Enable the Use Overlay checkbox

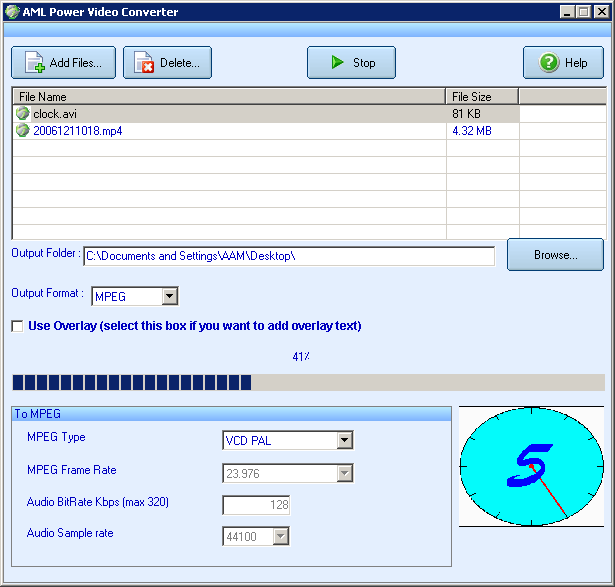coord(17,326)
